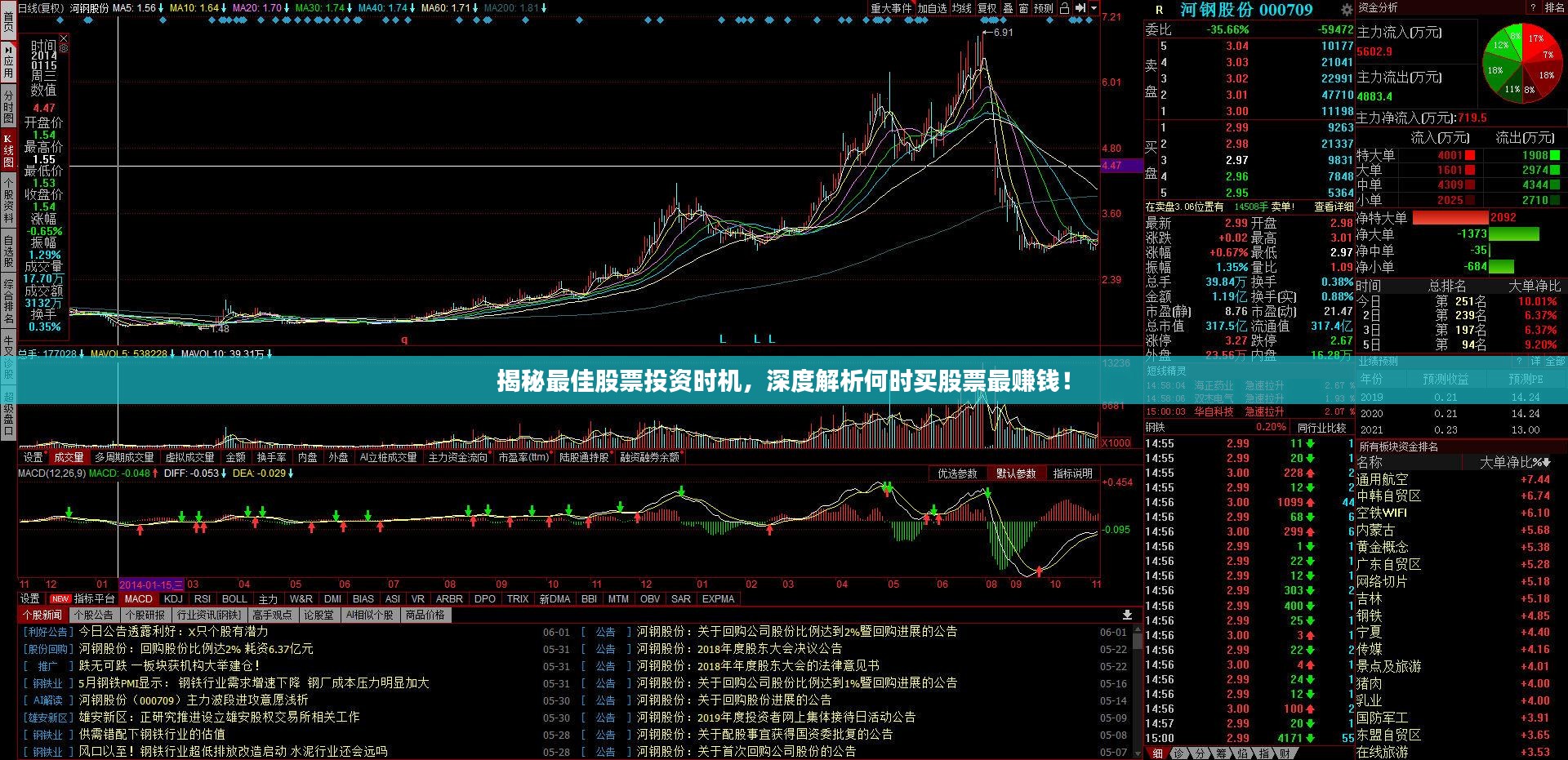The height and width of the screenshot is (760, 1568).
Task: Click 黄金概念 sector row
Action: coord(1454,547)
